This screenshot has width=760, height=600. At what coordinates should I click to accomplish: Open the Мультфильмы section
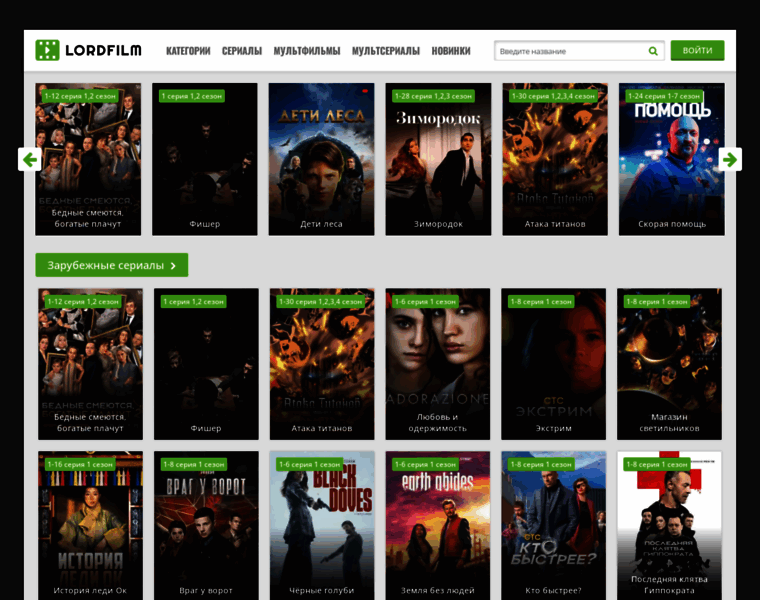pos(307,51)
